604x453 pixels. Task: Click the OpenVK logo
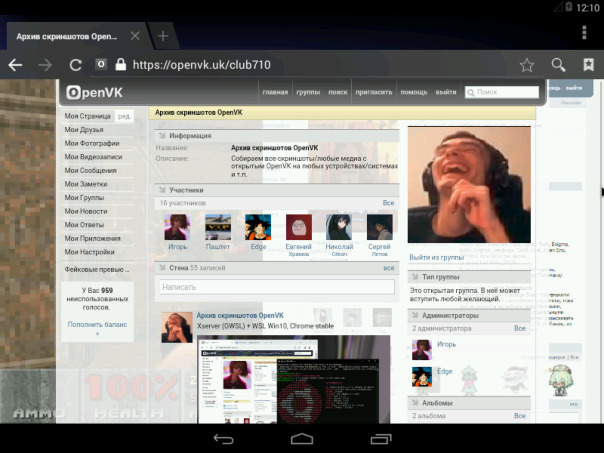click(94, 92)
